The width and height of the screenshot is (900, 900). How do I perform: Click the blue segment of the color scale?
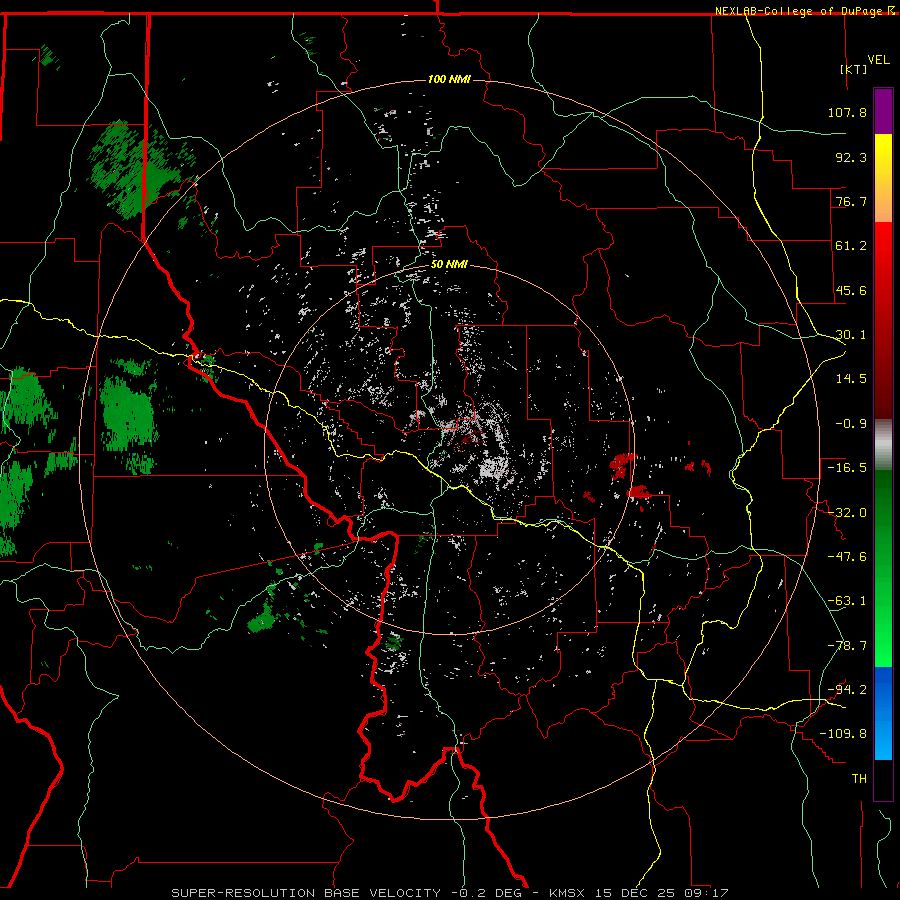[883, 713]
